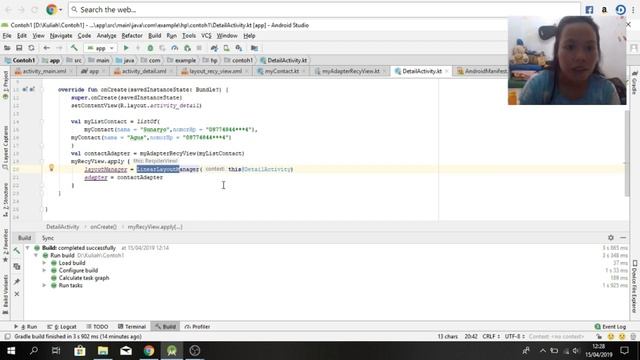Click the override gutter icon beside onCreate
This screenshot has width=640, height=360.
pos(28,89)
